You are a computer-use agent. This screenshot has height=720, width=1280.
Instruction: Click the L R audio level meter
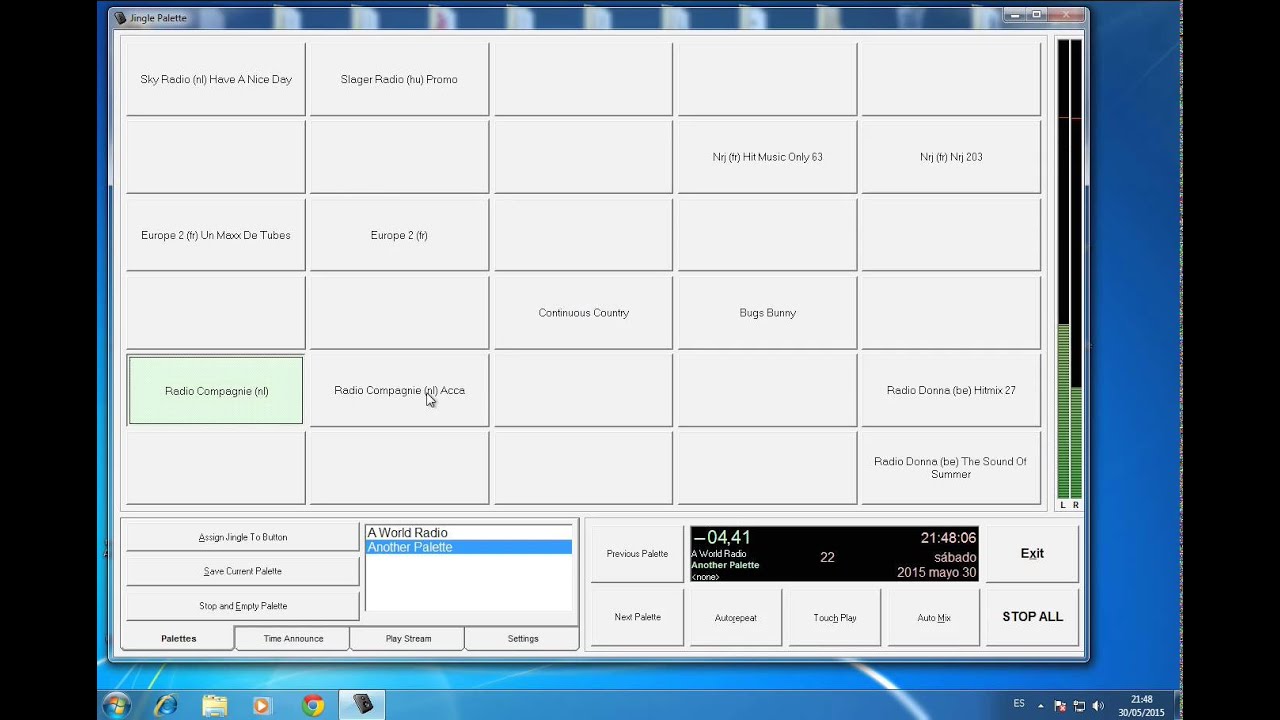point(1070,274)
